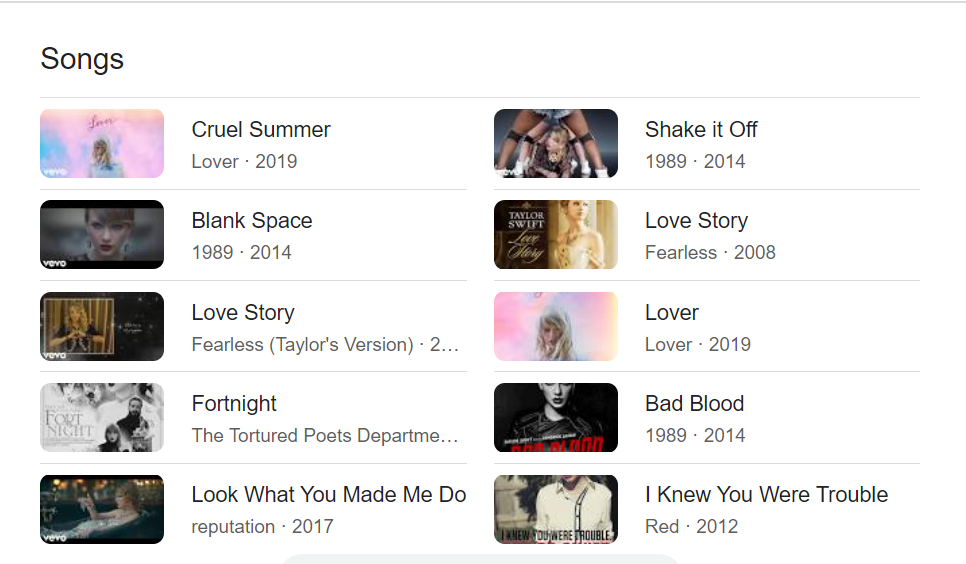This screenshot has height=564, width=966.
Task: Select the Blank Space title link
Action: [x=252, y=221]
